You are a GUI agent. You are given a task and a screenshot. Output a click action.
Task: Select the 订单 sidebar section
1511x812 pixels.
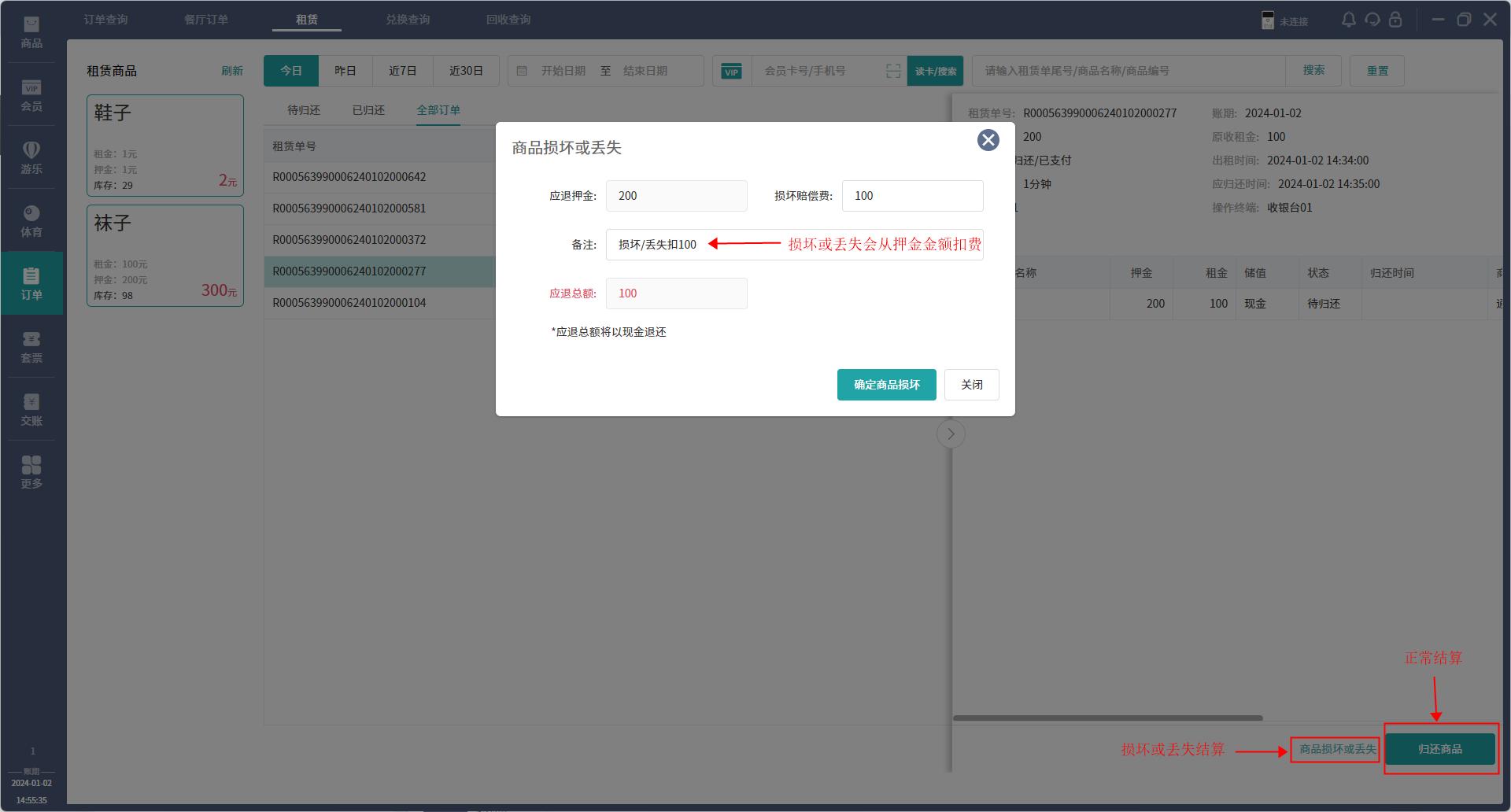(31, 283)
